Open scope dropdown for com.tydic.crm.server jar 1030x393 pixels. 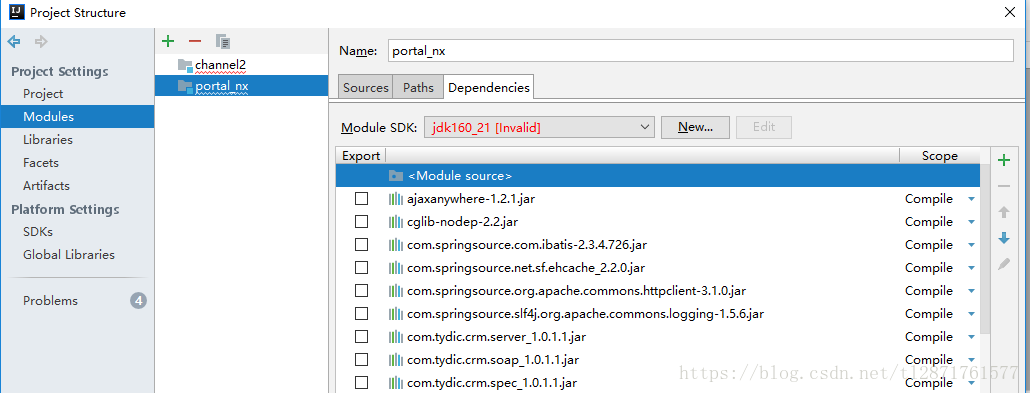[972, 337]
